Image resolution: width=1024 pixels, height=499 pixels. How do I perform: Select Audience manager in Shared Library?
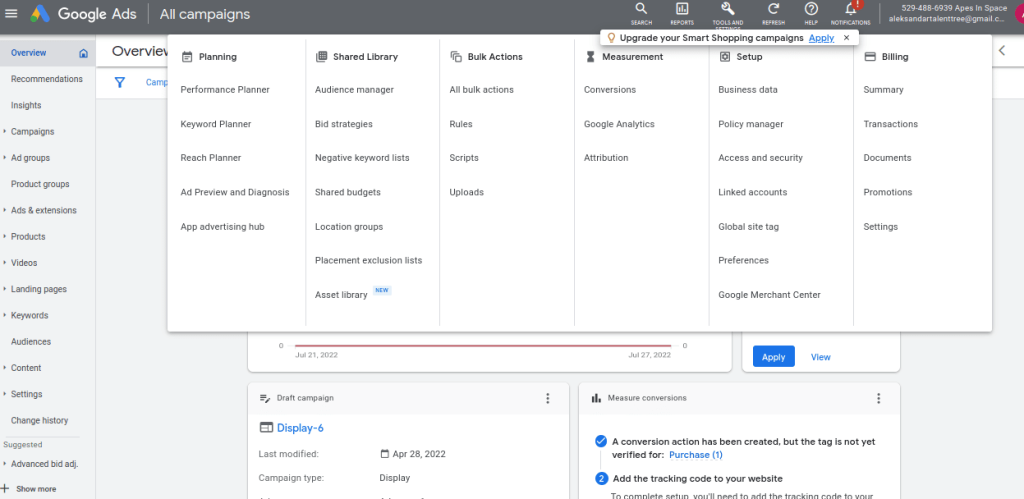tap(354, 89)
